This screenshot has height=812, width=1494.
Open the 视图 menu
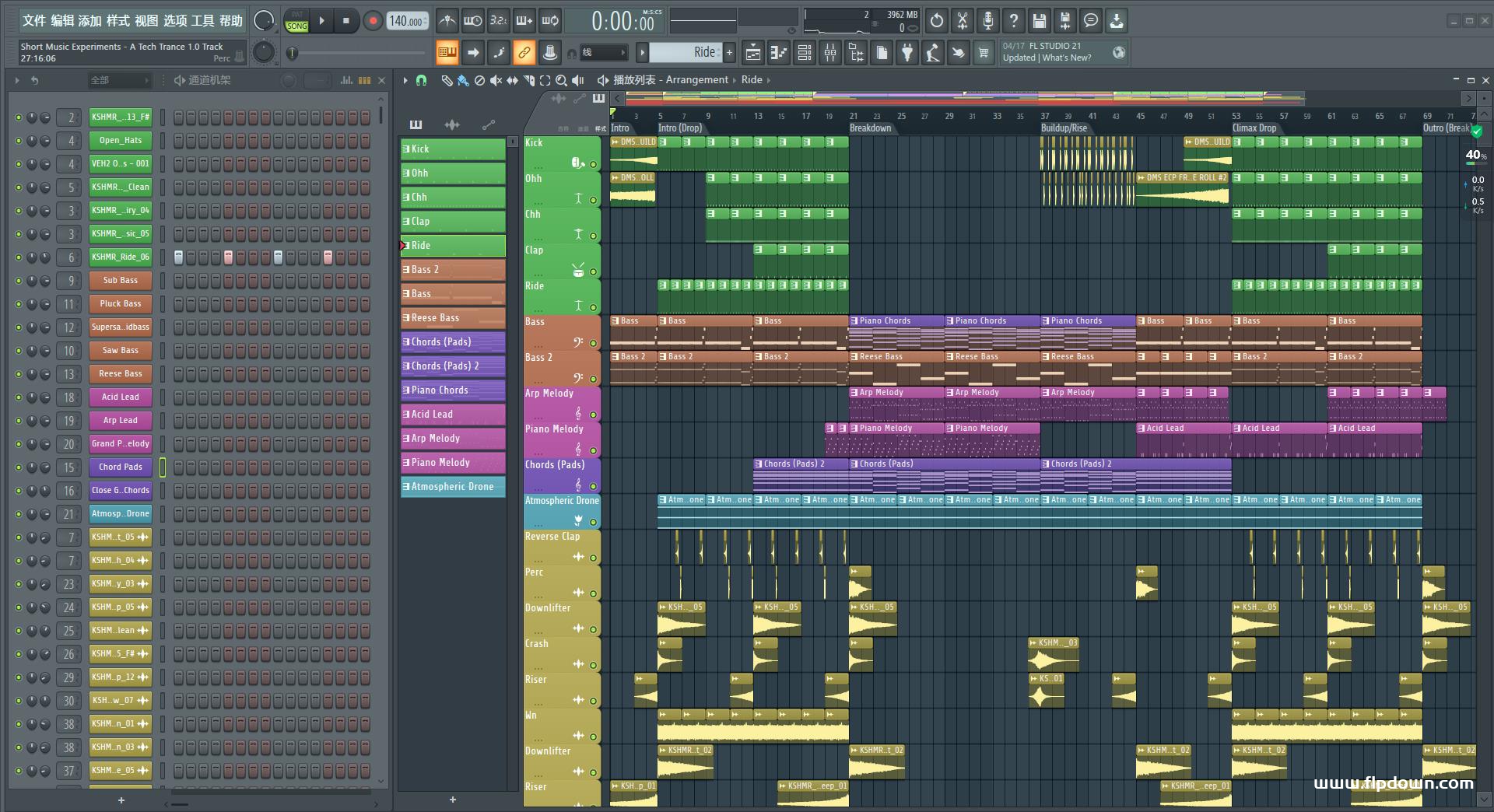point(146,21)
